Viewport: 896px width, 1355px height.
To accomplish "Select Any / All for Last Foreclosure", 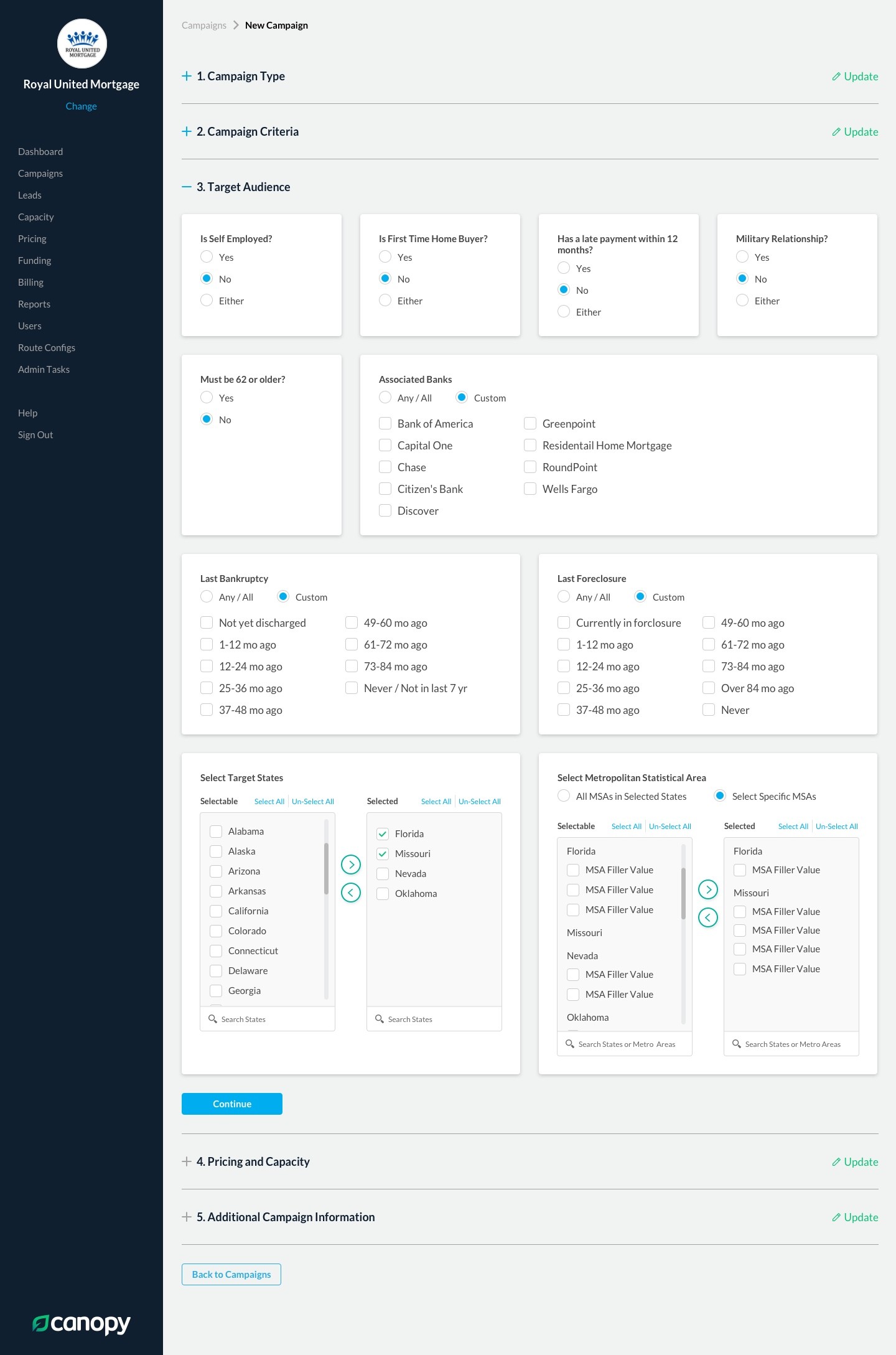I will click(x=564, y=596).
